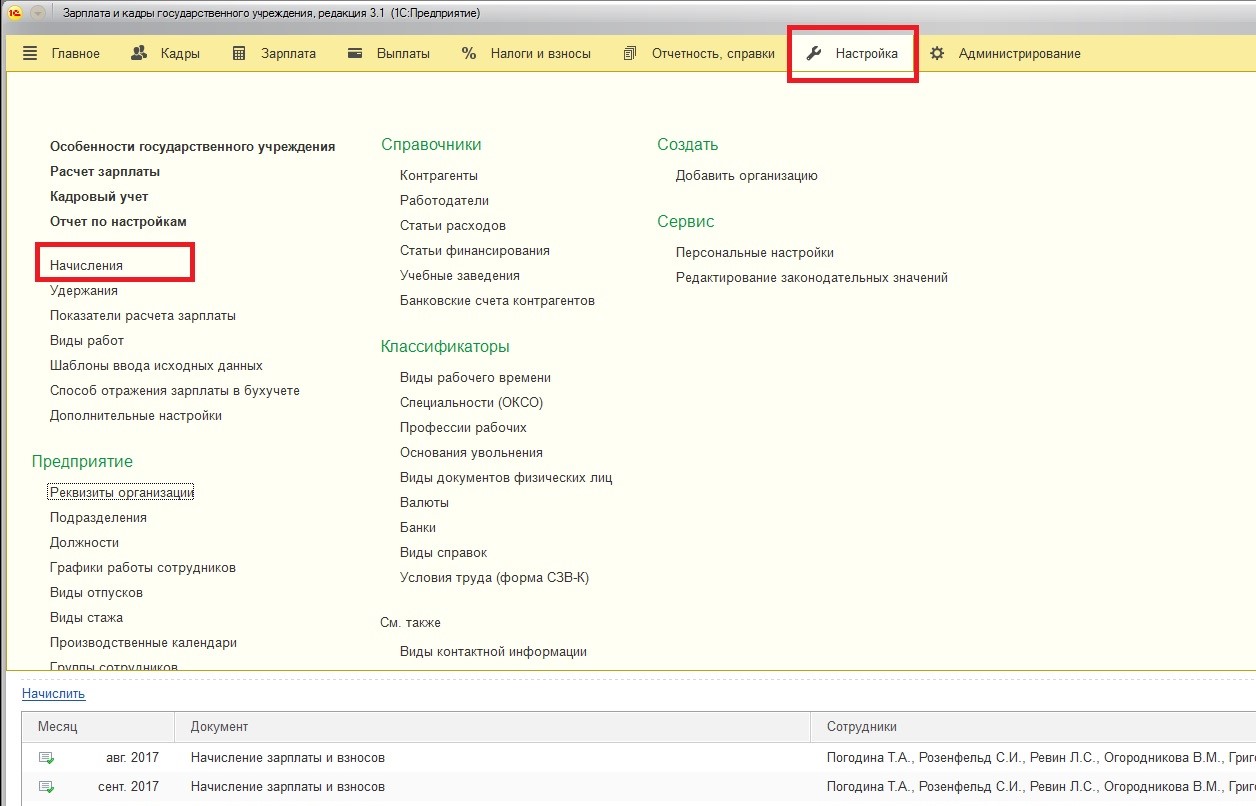This screenshot has width=1256, height=806.
Task: Open Профессии рабочих classifier
Action: point(463,427)
